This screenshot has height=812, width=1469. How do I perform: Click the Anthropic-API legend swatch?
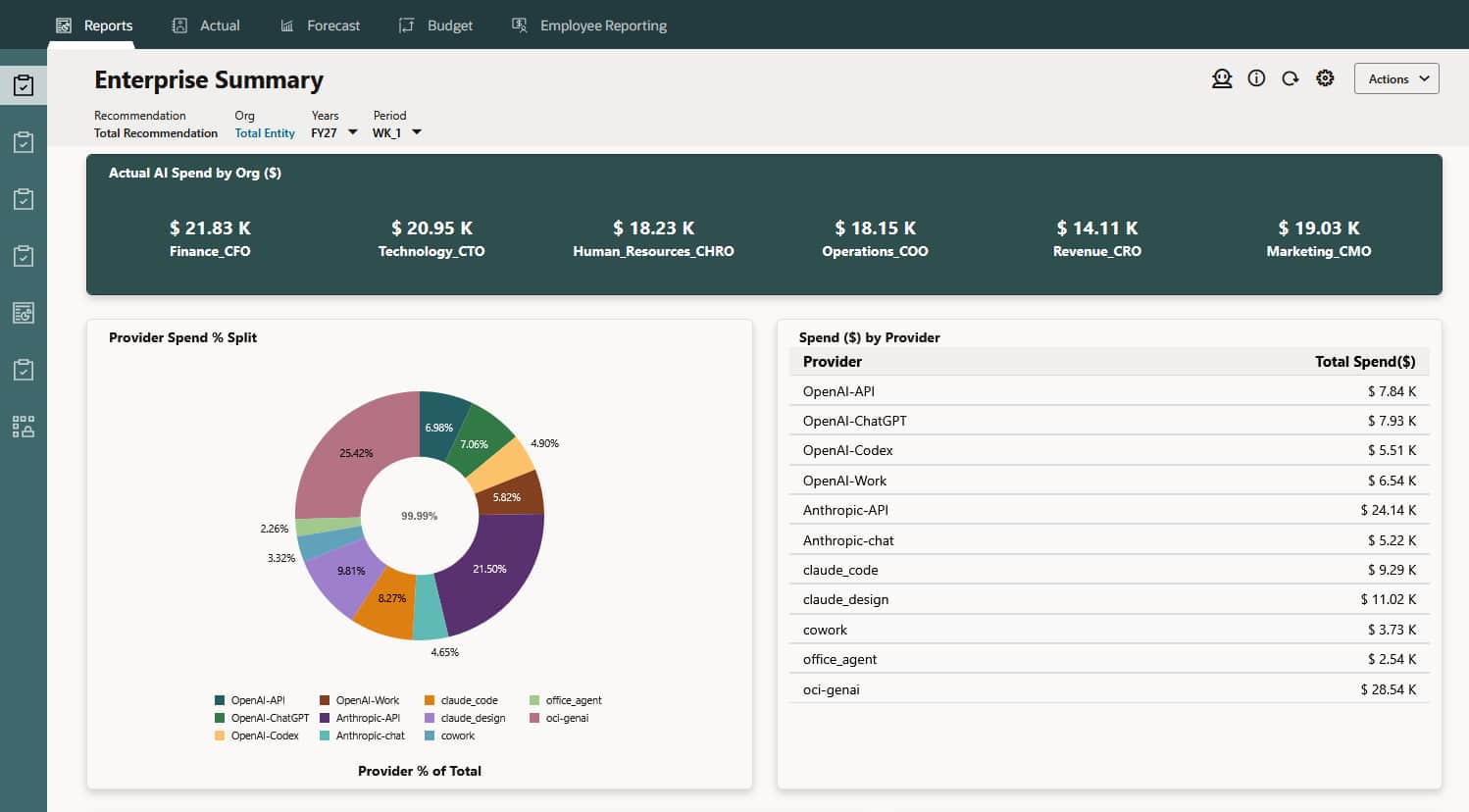click(x=325, y=718)
